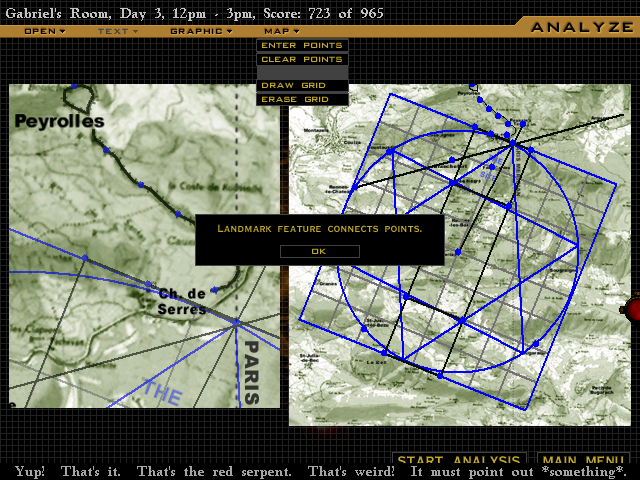Click the red orb at right edge
The width and height of the screenshot is (640, 480).
click(x=633, y=308)
